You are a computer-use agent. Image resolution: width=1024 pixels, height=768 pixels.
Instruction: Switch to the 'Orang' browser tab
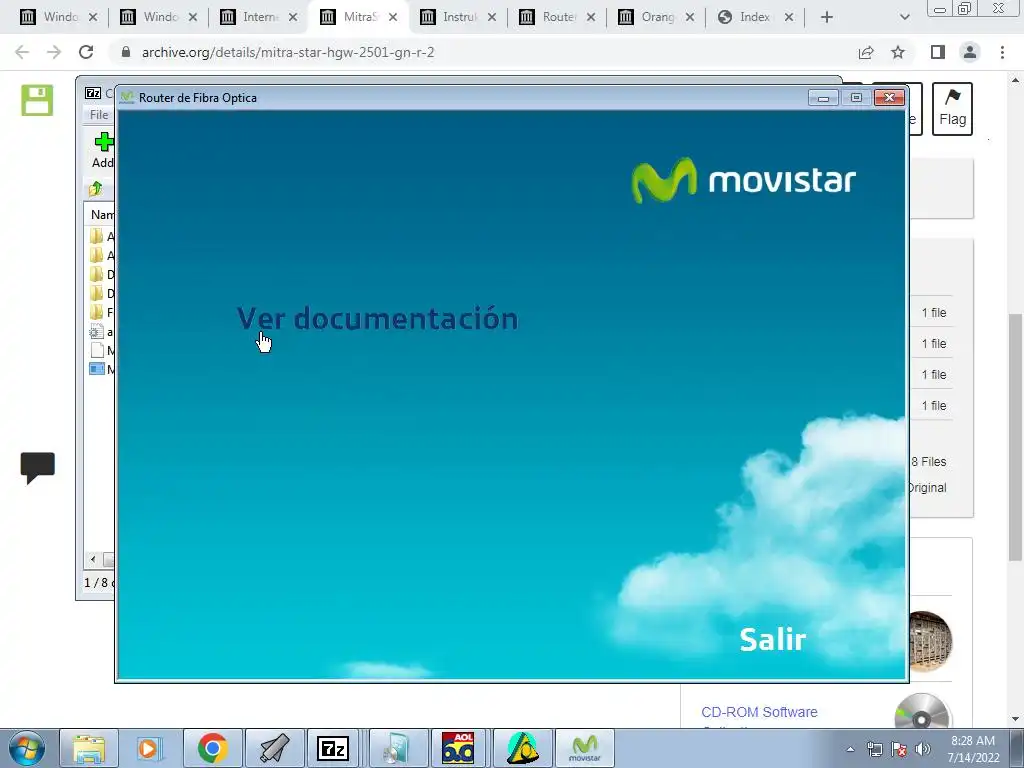coord(656,17)
